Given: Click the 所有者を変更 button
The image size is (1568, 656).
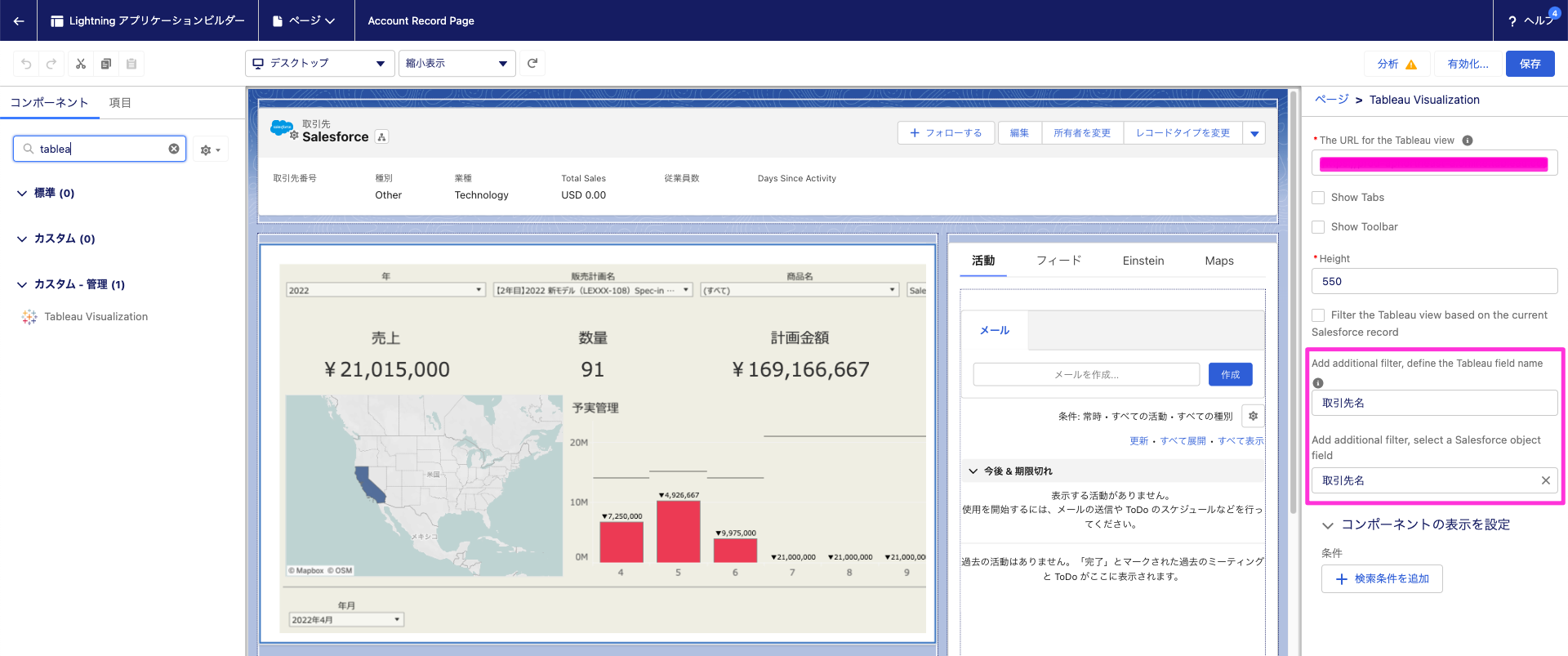Looking at the screenshot, I should [1082, 133].
